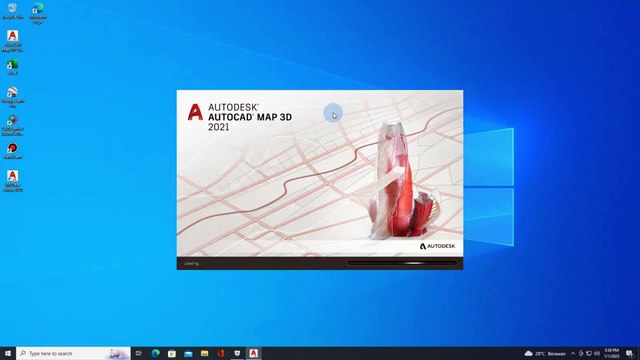The image size is (640, 360).
Task: Click the AutoCAD splash loading progress bar
Action: pos(402,263)
